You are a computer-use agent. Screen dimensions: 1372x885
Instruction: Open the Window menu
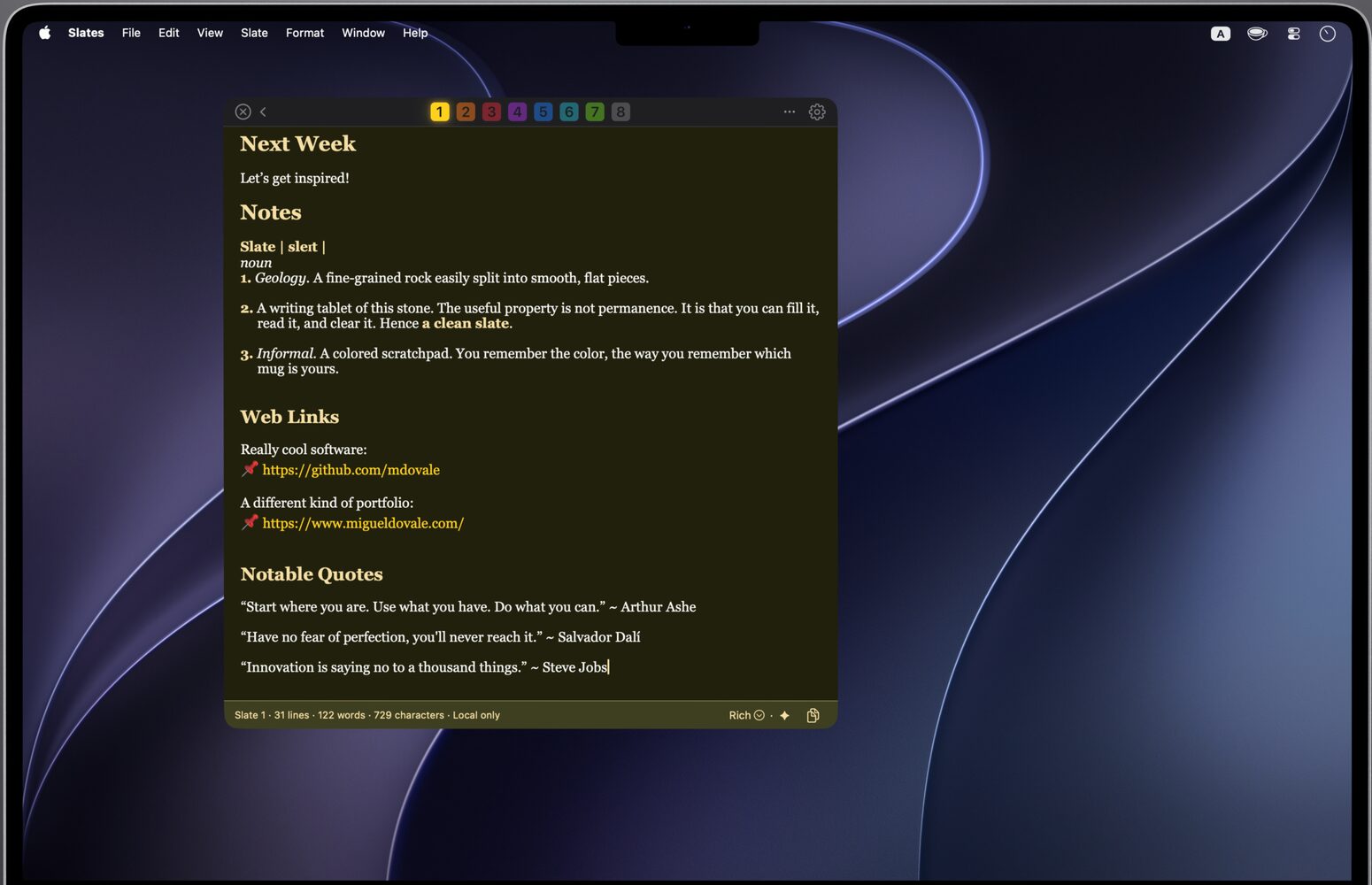coord(363,33)
